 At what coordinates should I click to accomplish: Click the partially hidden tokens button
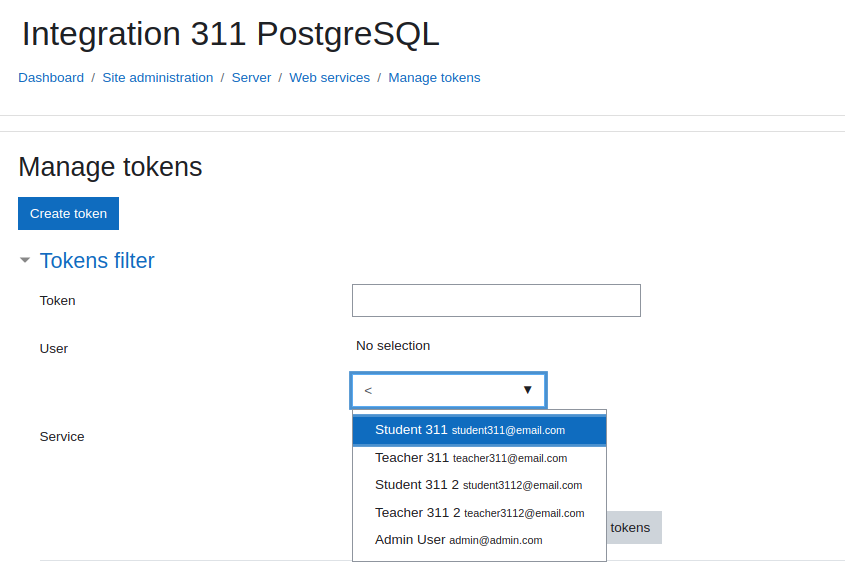634,528
